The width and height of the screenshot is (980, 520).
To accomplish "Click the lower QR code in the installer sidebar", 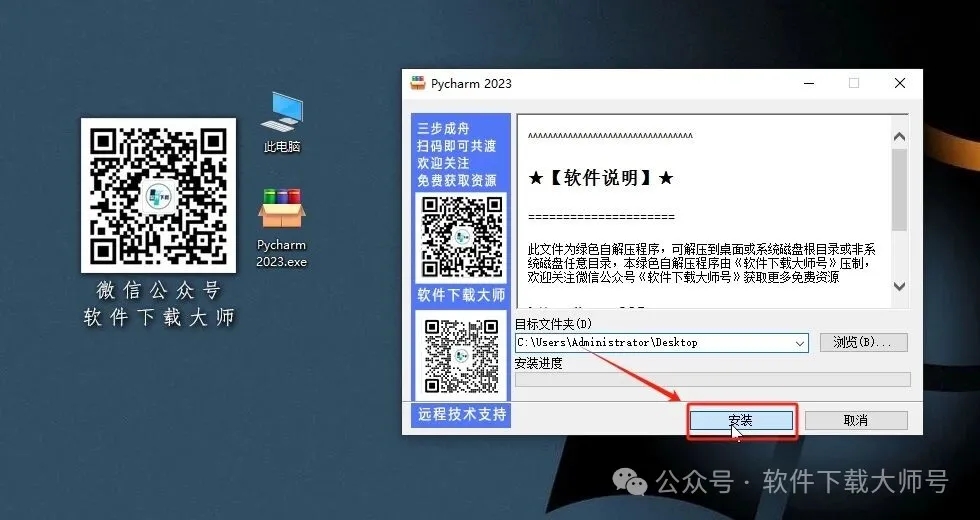I will (x=461, y=356).
